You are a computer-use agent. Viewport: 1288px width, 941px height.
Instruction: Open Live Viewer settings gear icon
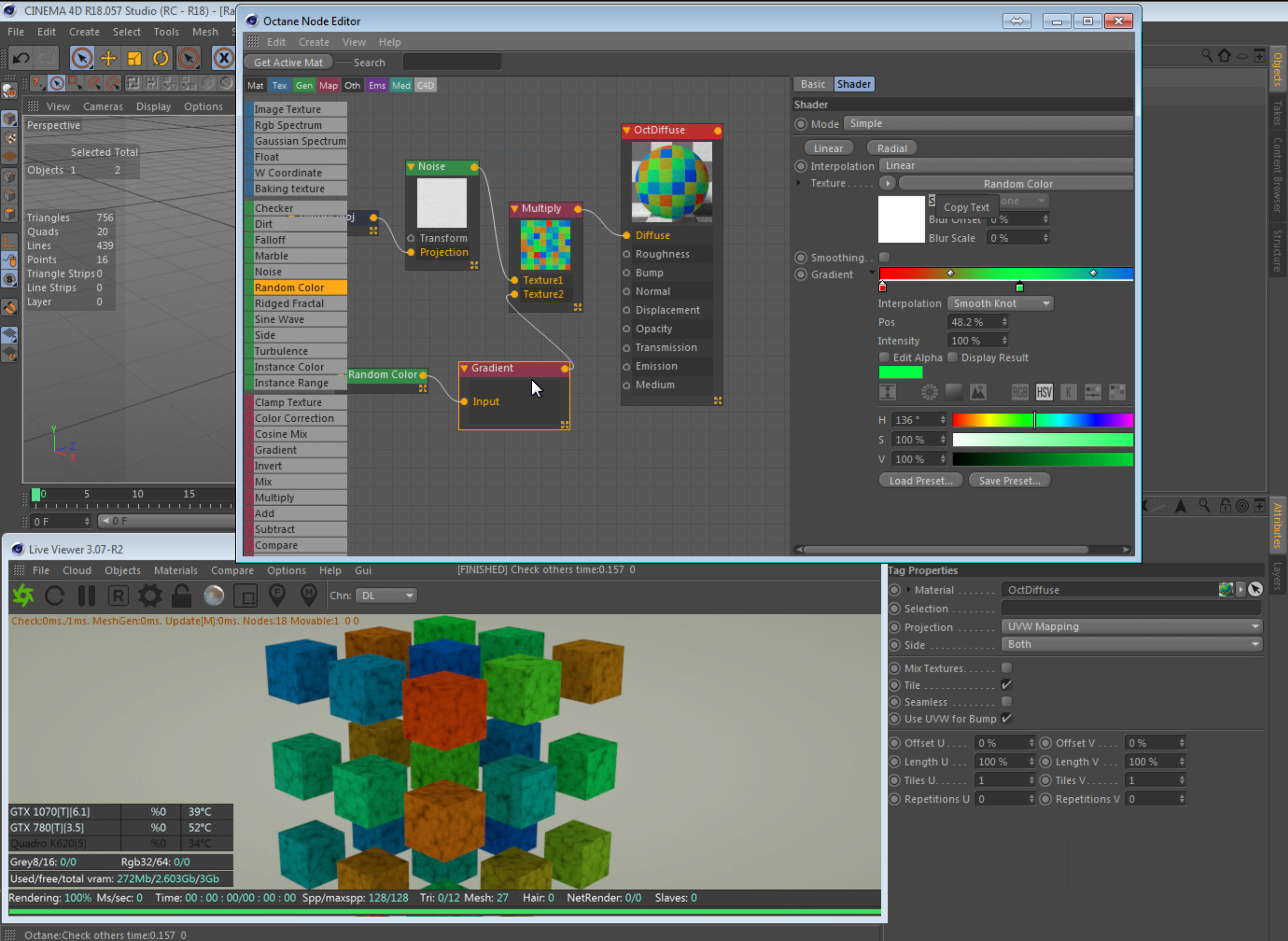click(x=150, y=596)
